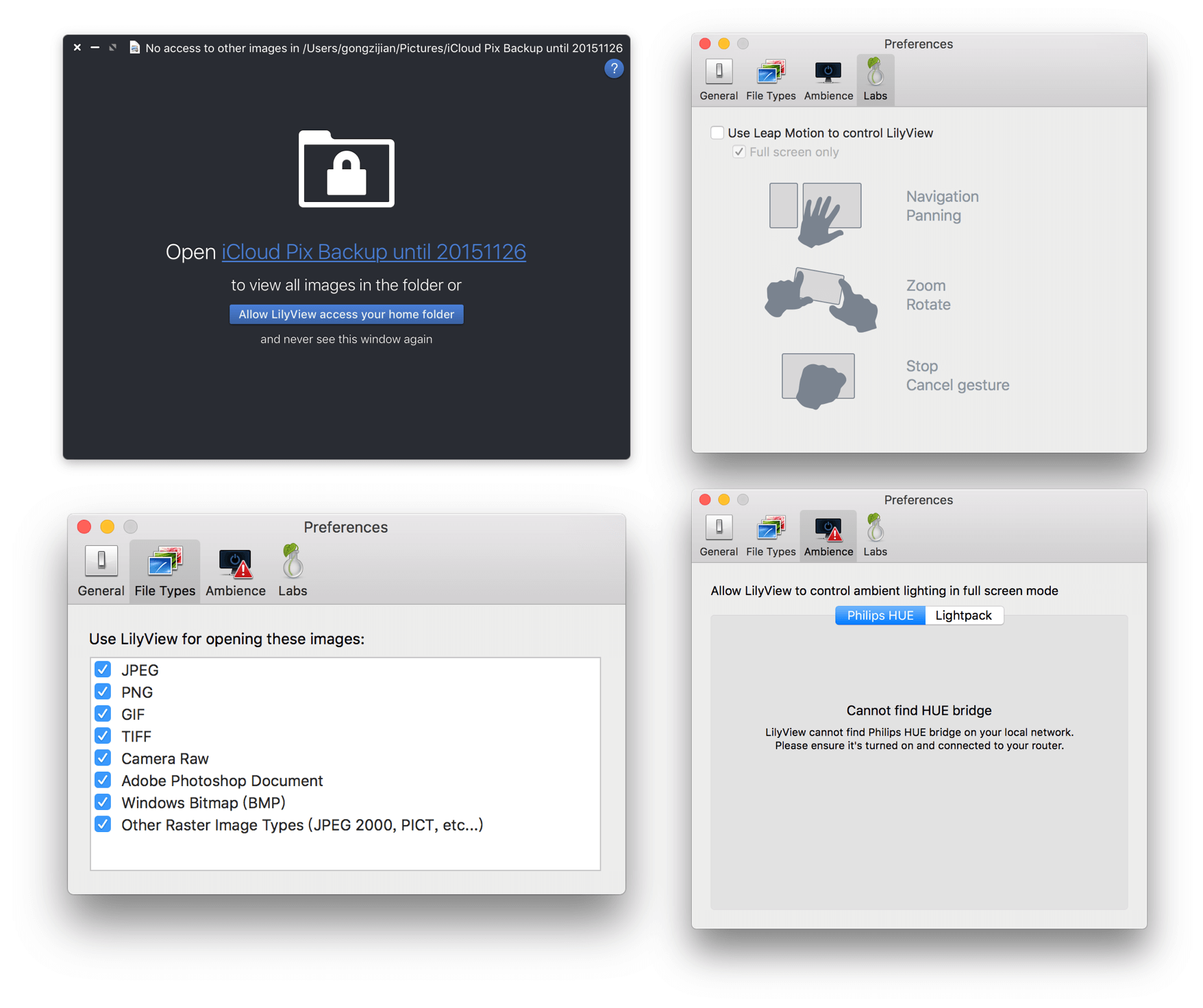Open the iCloud Pix Backup until 20151126 link
1203x1008 pixels.
click(x=373, y=252)
